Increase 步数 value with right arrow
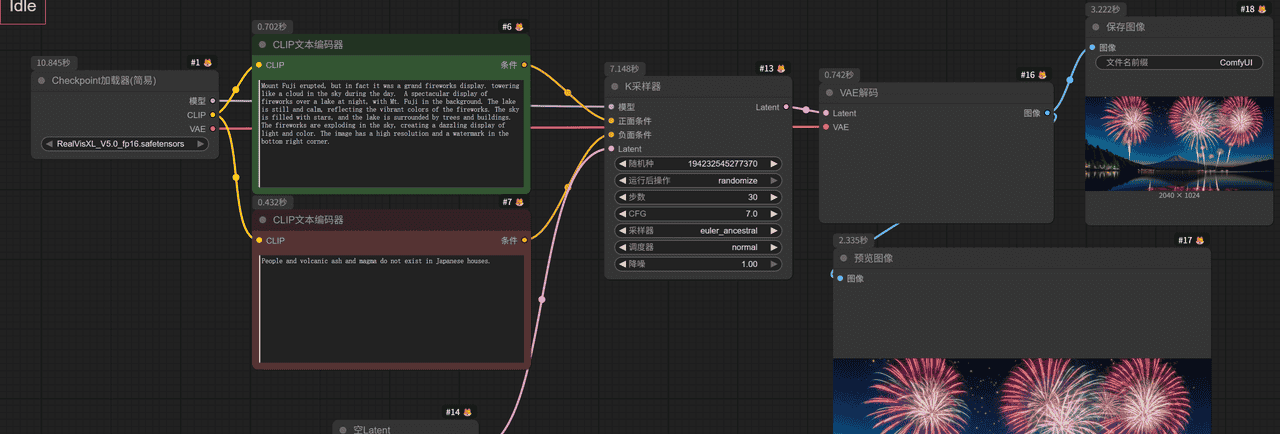 pos(773,197)
